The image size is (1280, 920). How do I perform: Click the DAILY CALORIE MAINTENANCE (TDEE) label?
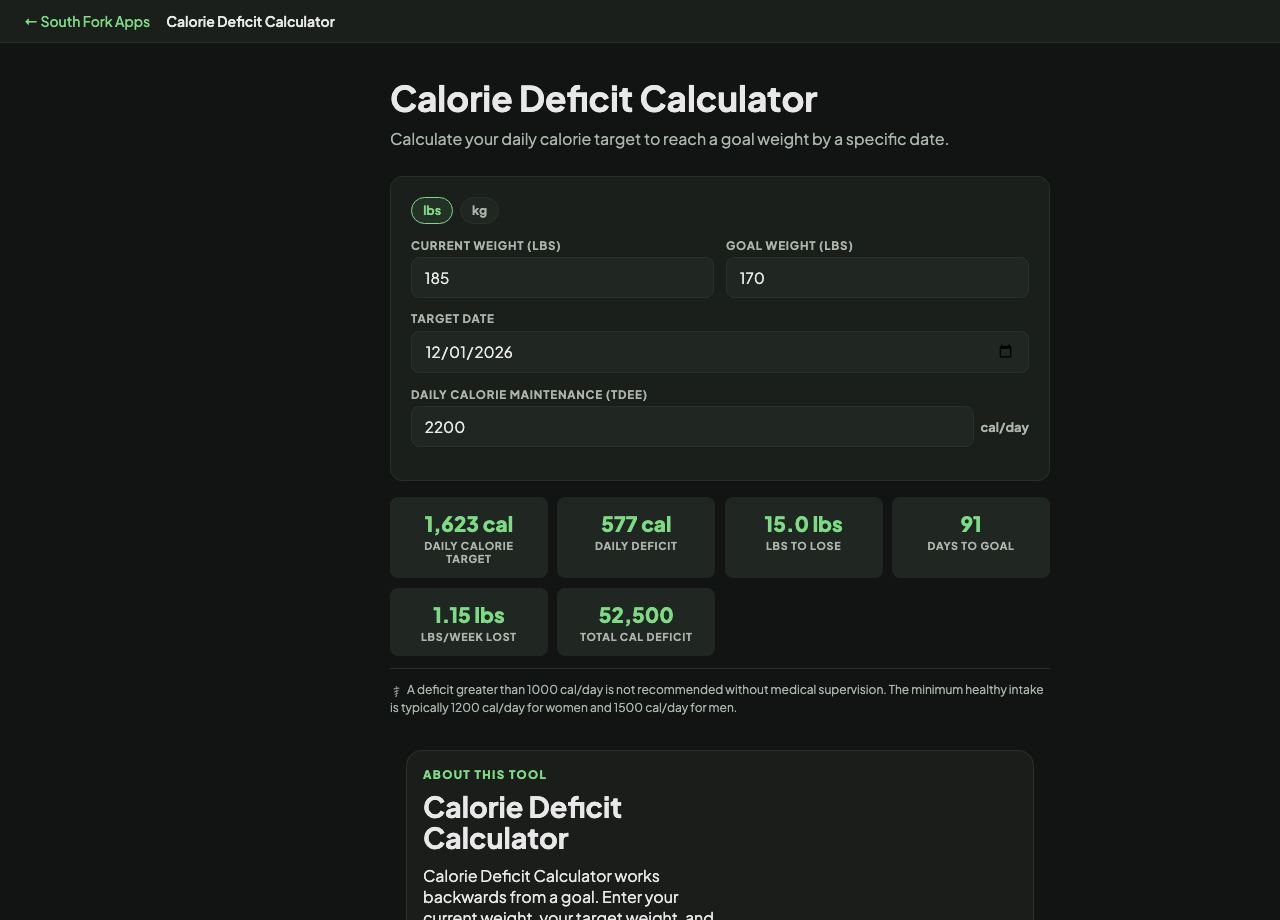click(x=529, y=394)
